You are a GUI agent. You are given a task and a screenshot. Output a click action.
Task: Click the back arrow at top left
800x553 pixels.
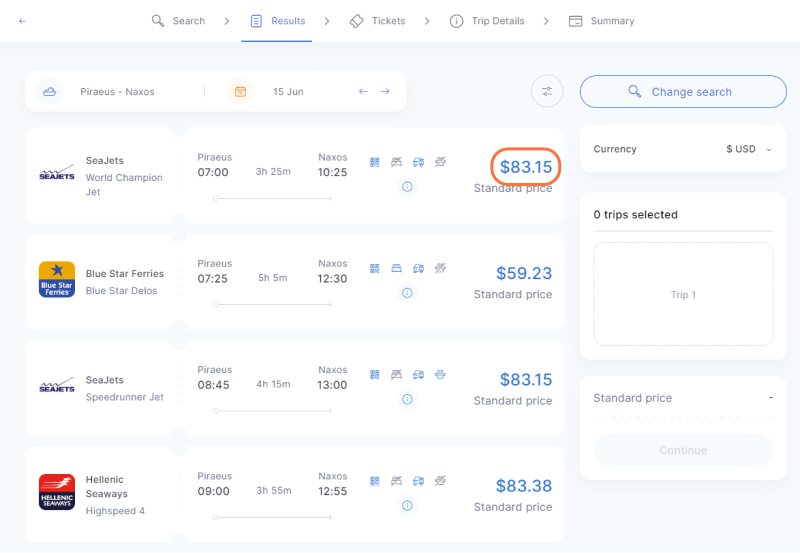(22, 21)
